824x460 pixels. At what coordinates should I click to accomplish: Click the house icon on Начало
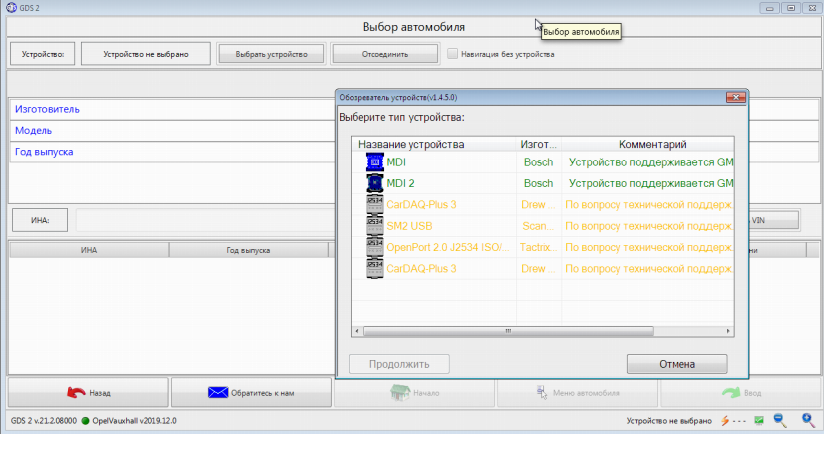tap(399, 392)
